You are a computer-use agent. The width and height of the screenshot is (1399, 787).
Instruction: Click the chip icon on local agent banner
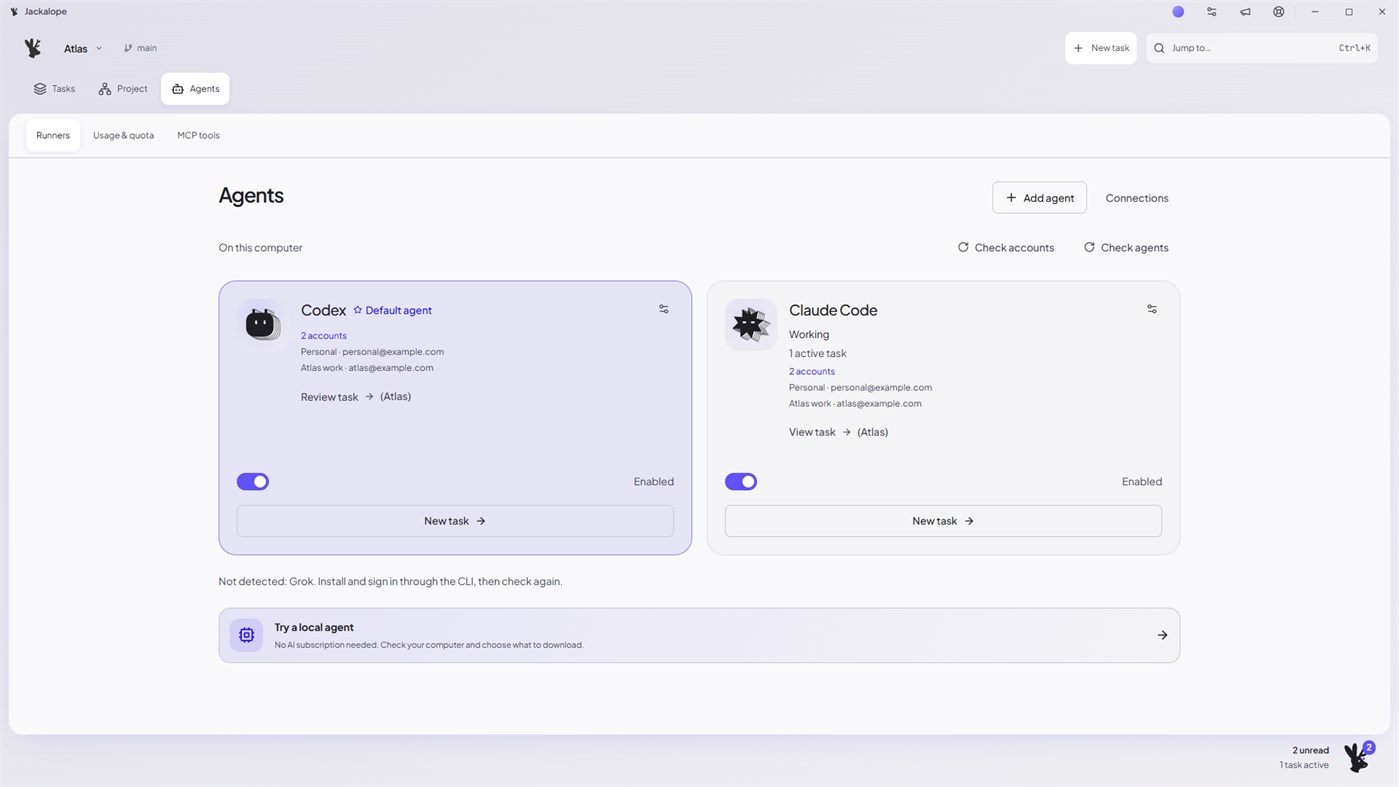click(246, 635)
